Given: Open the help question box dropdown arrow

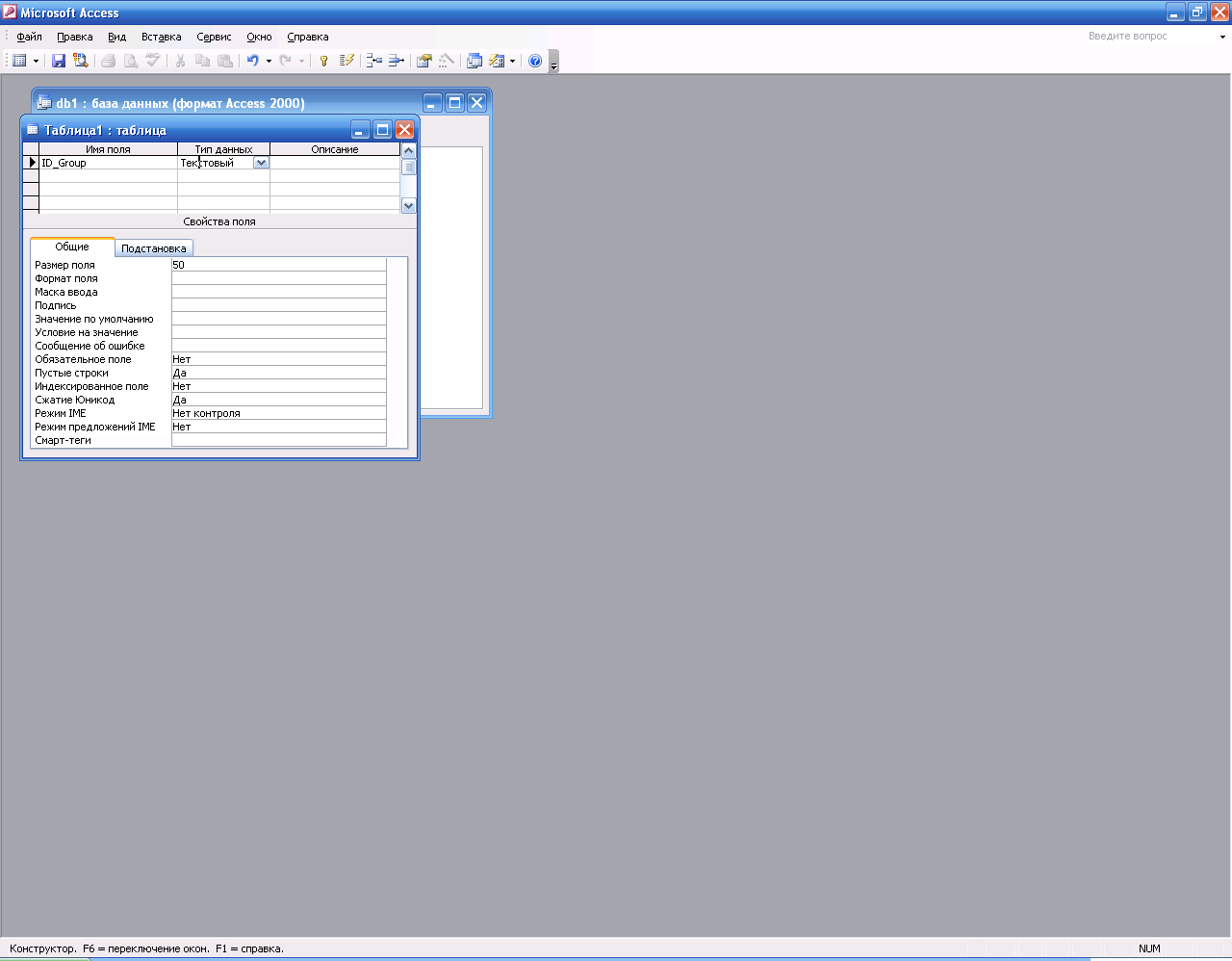Looking at the screenshot, I should click(1222, 37).
